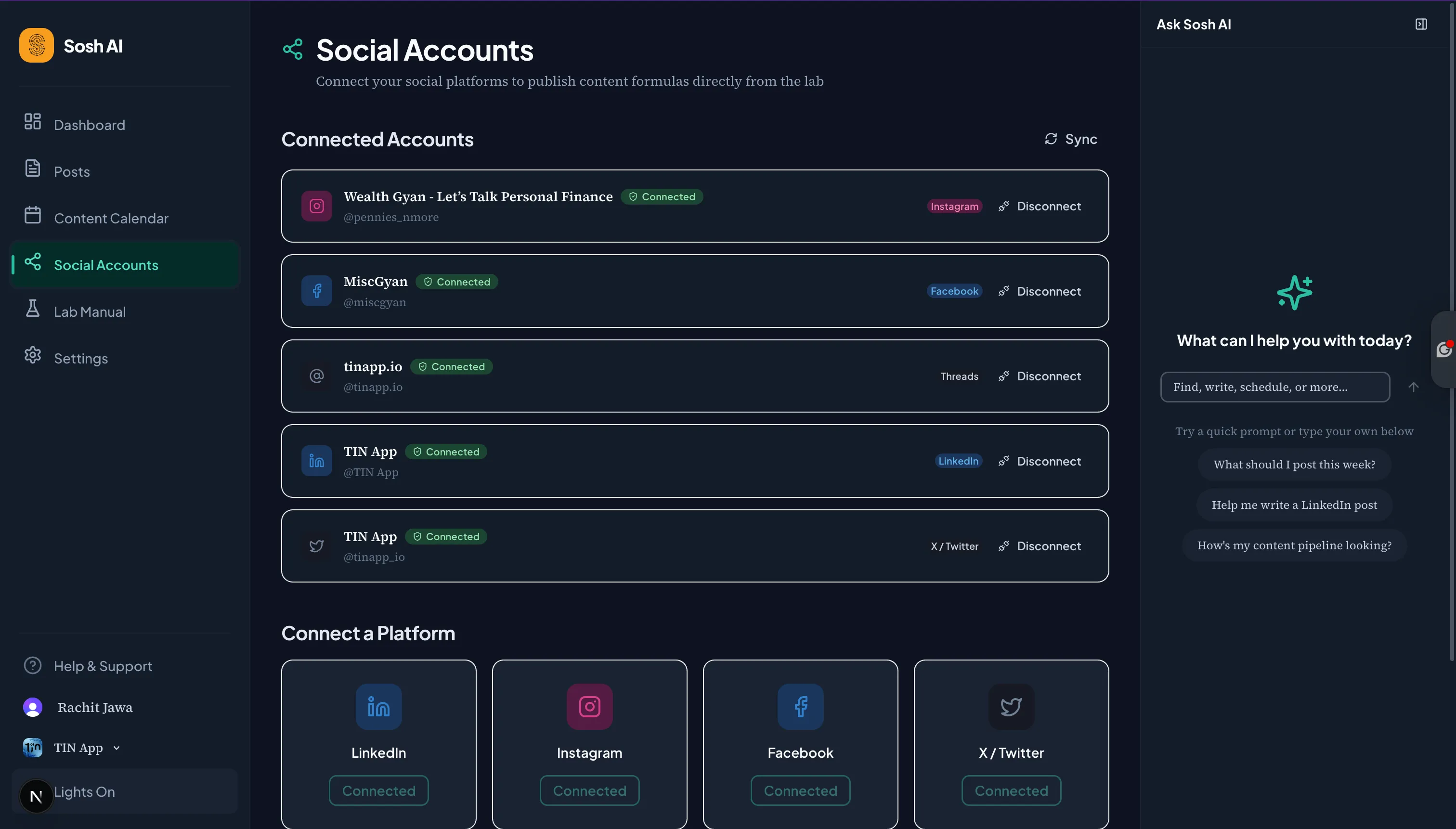Collapse the Ask Sosh AI panel
This screenshot has width=1456, height=829.
click(1421, 24)
